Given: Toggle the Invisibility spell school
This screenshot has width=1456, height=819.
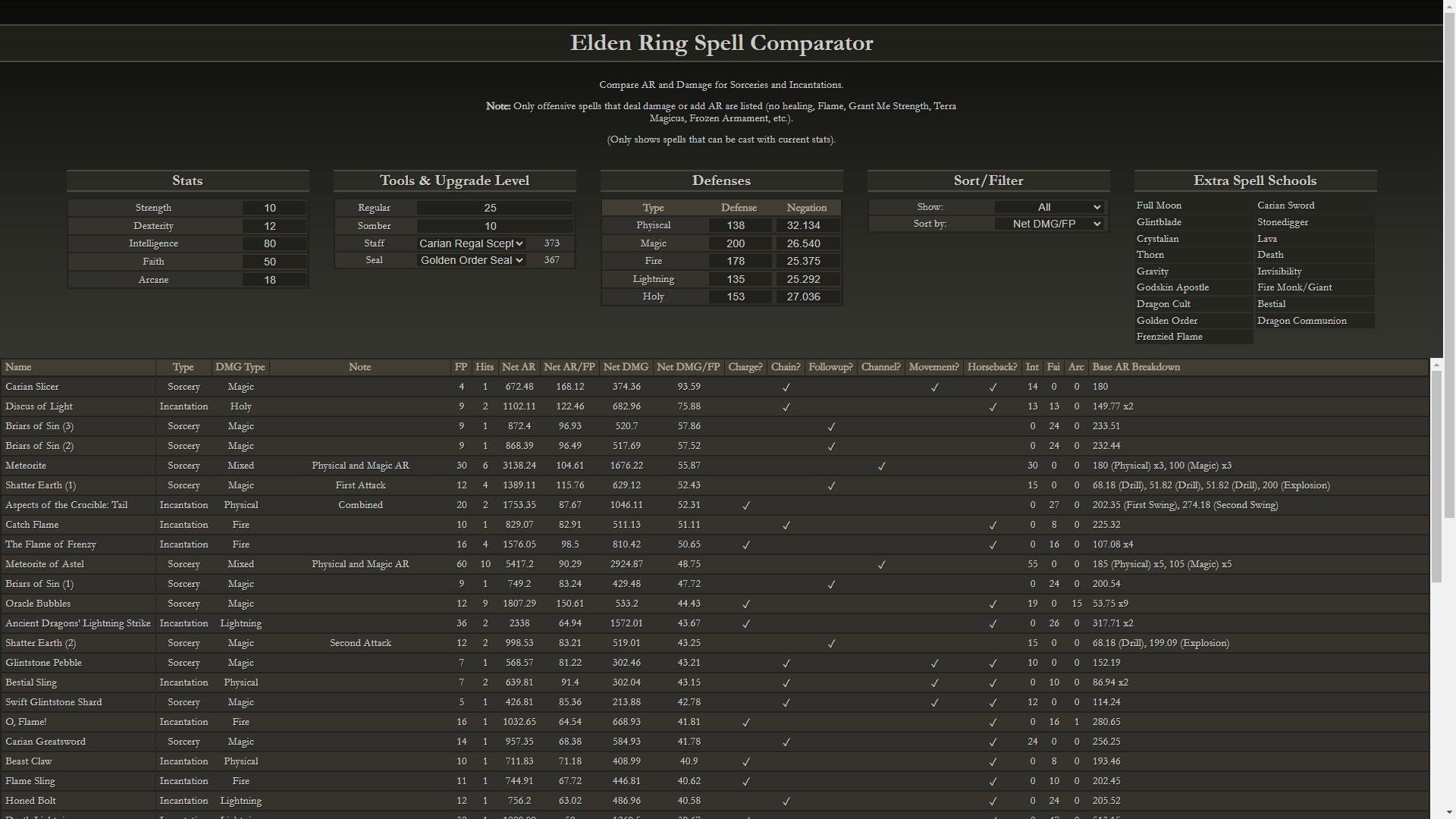Looking at the screenshot, I should click(x=1315, y=271).
